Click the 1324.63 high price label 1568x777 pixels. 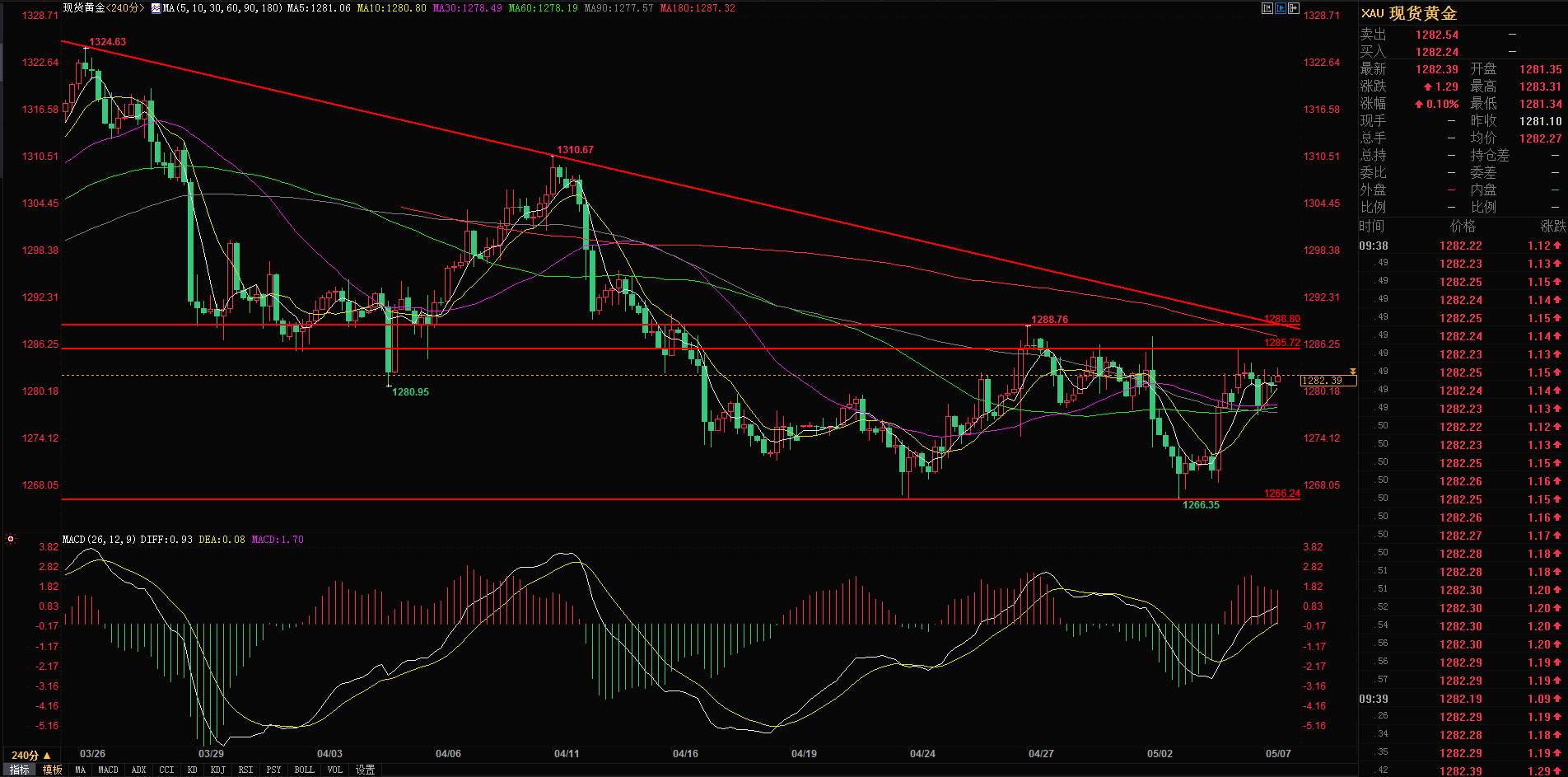(x=108, y=42)
